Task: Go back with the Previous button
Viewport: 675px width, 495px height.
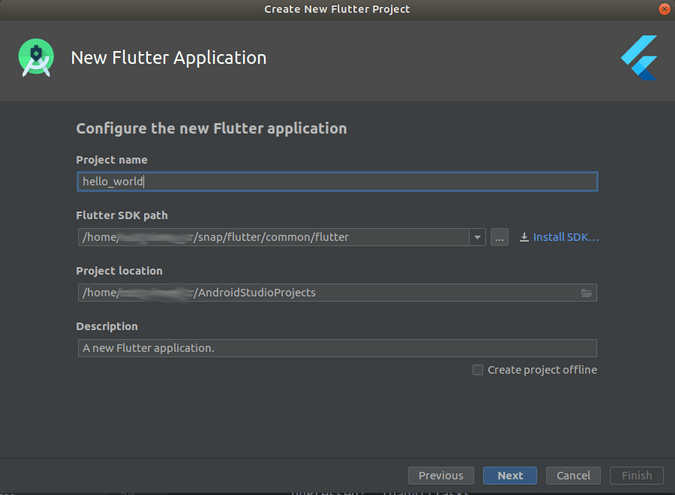Action: (x=440, y=476)
